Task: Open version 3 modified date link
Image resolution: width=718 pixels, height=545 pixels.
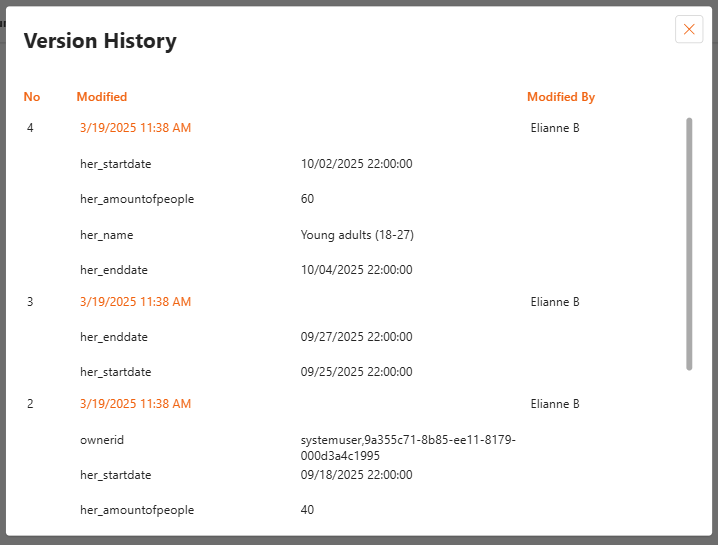Action: pos(135,302)
